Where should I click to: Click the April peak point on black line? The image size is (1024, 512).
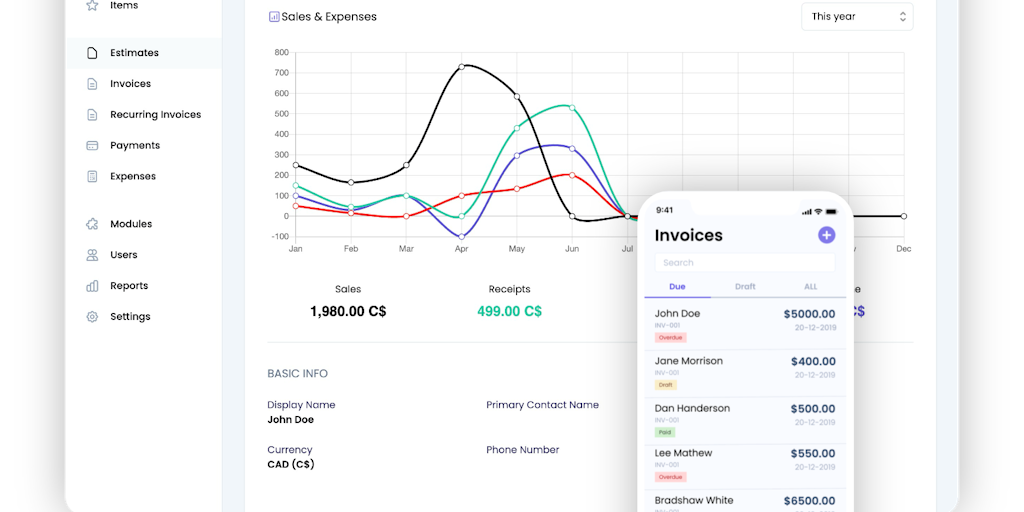[x=461, y=67]
